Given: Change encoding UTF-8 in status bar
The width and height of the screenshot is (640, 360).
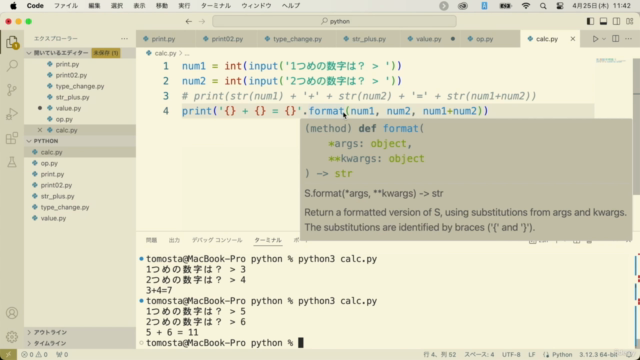Looking at the screenshot, I should tap(511, 355).
